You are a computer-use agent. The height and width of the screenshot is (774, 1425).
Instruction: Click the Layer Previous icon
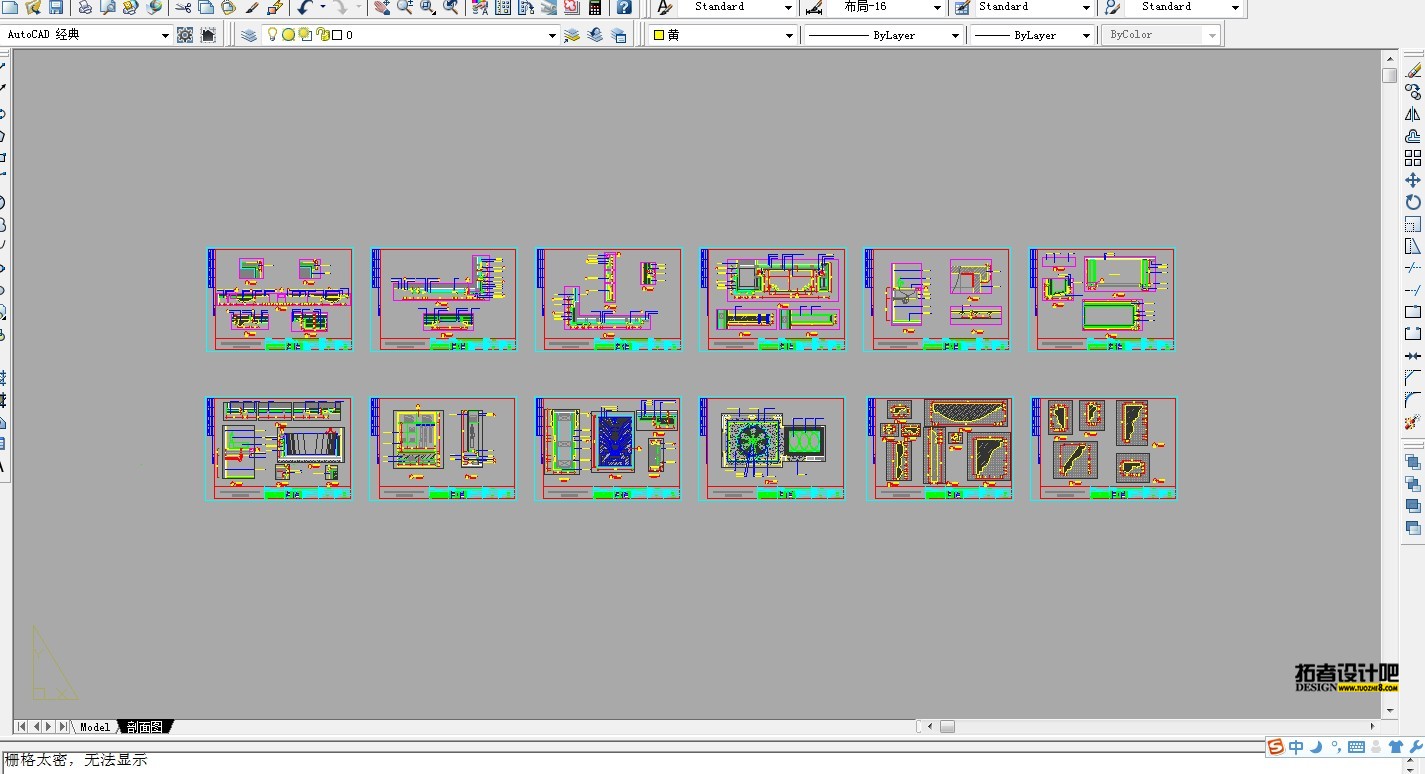595,35
